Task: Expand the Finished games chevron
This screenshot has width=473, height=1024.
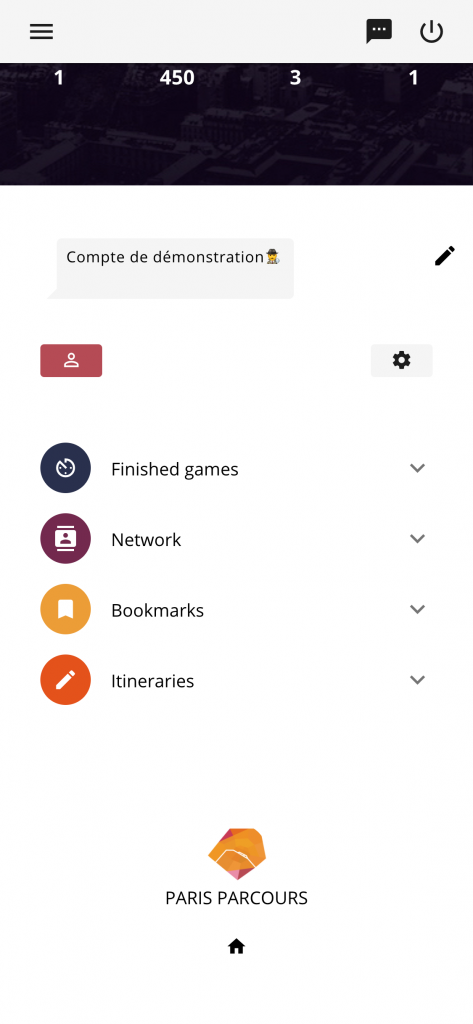Action: tap(417, 468)
